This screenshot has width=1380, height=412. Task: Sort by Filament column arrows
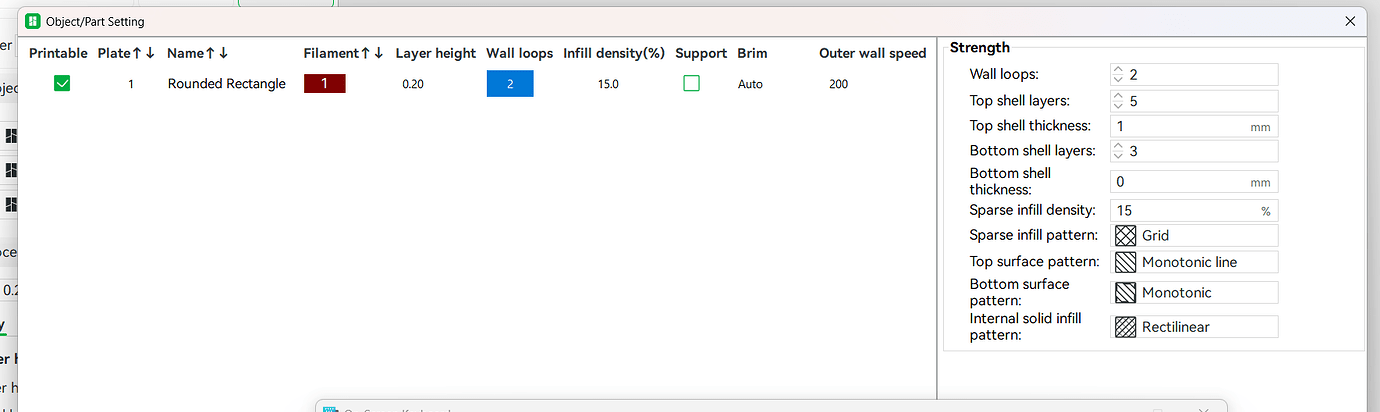pos(371,53)
